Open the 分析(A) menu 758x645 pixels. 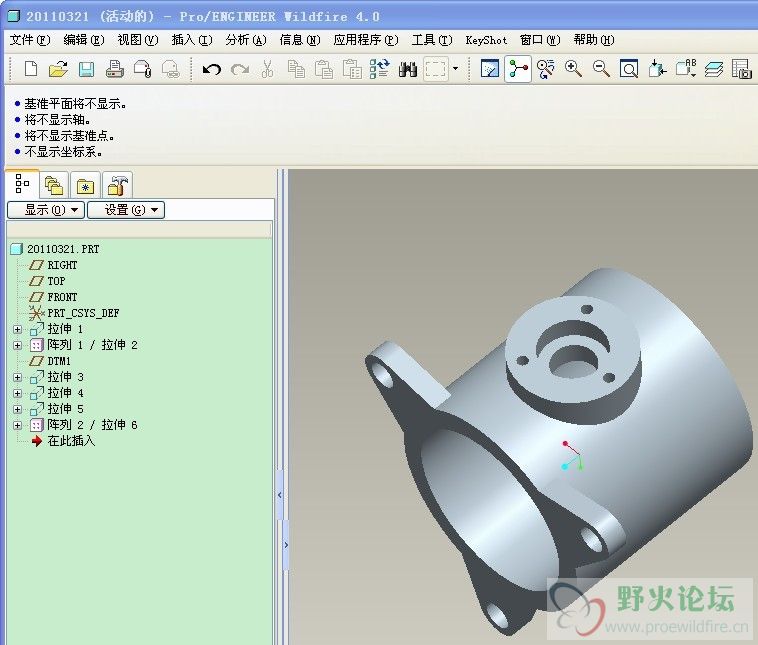pyautogui.click(x=246, y=40)
